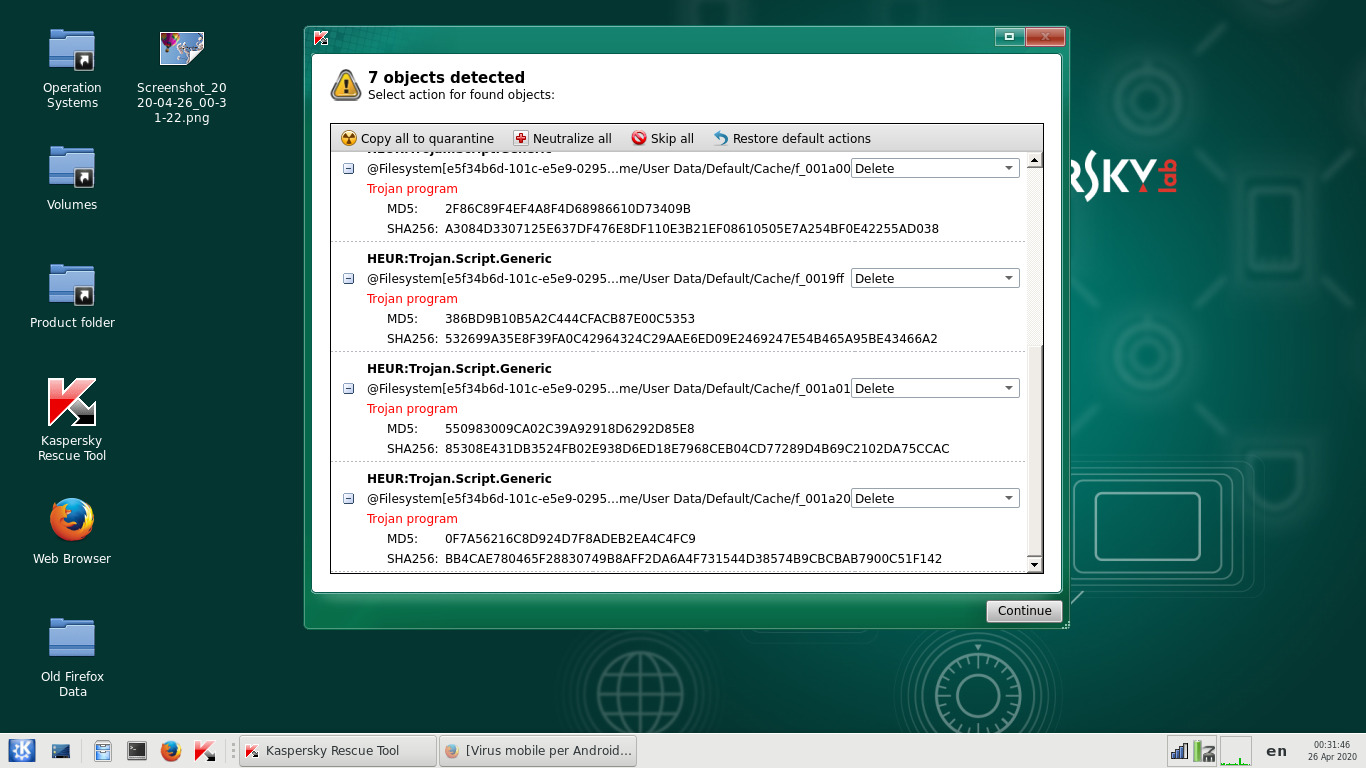
Task: Click the SHA256 value starting 532699A3
Action: (691, 339)
